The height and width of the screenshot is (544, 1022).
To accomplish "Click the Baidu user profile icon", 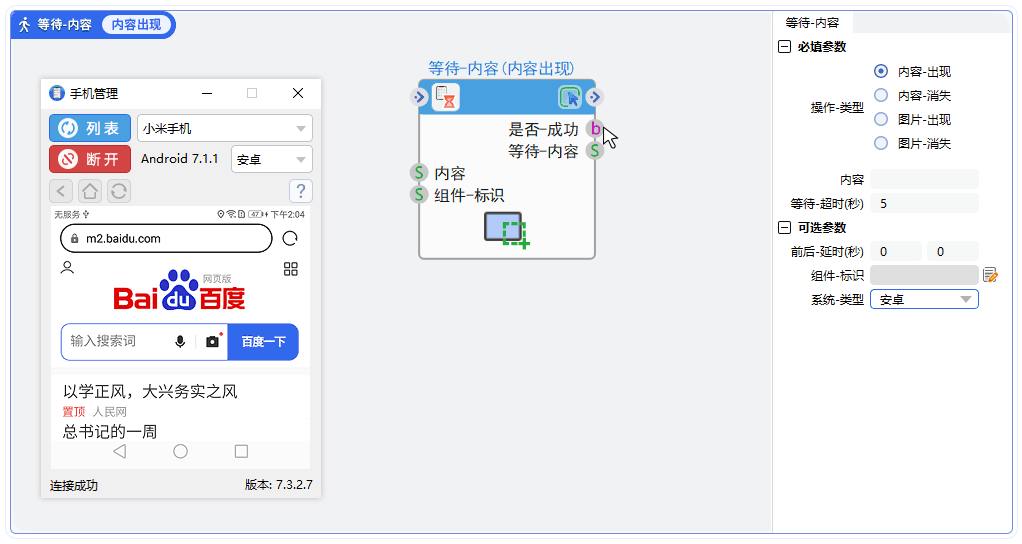I will click(x=67, y=268).
